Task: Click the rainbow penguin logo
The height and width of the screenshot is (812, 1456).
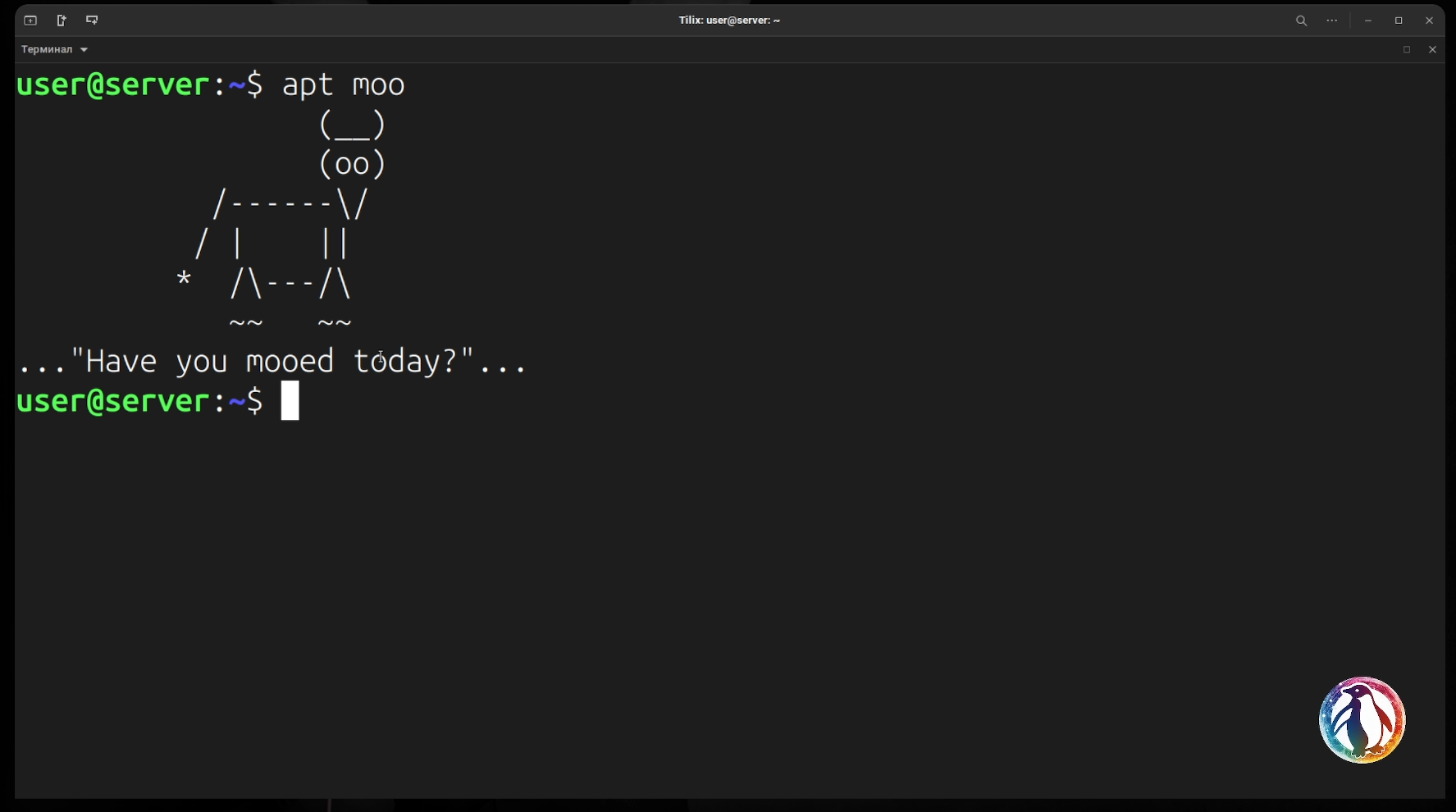Action: point(1362,720)
